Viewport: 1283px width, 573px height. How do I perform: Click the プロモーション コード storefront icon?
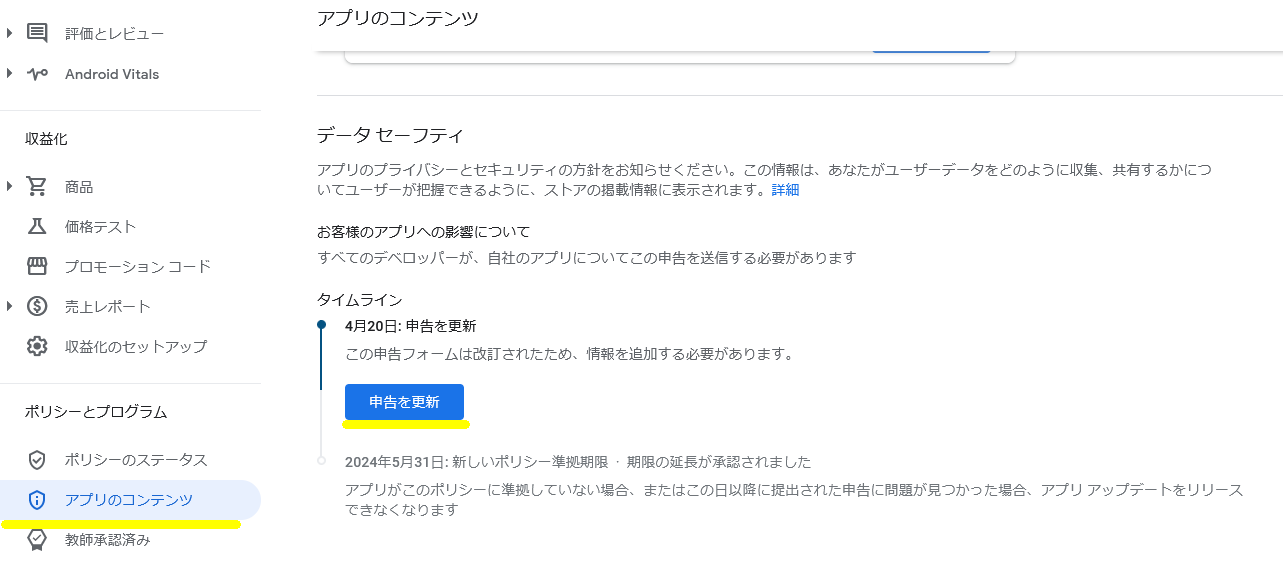37,267
